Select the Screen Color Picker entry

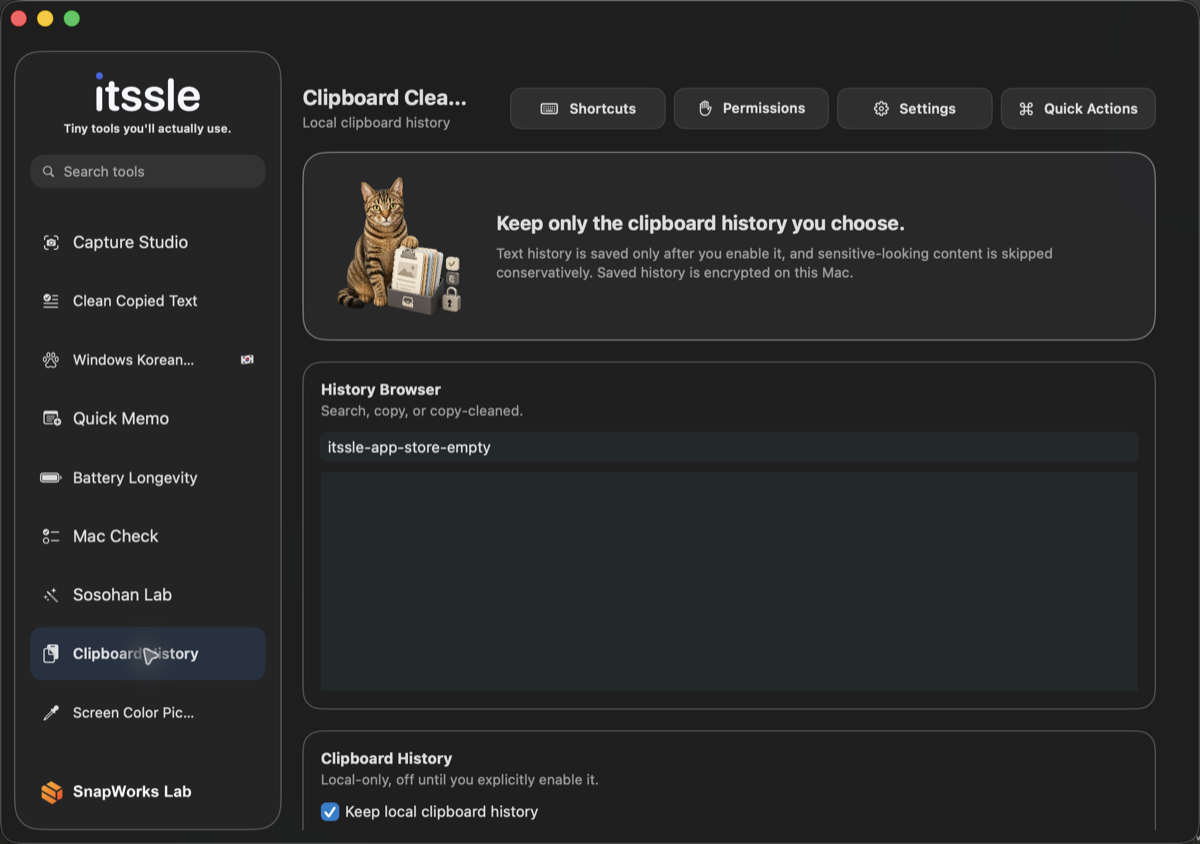point(148,713)
